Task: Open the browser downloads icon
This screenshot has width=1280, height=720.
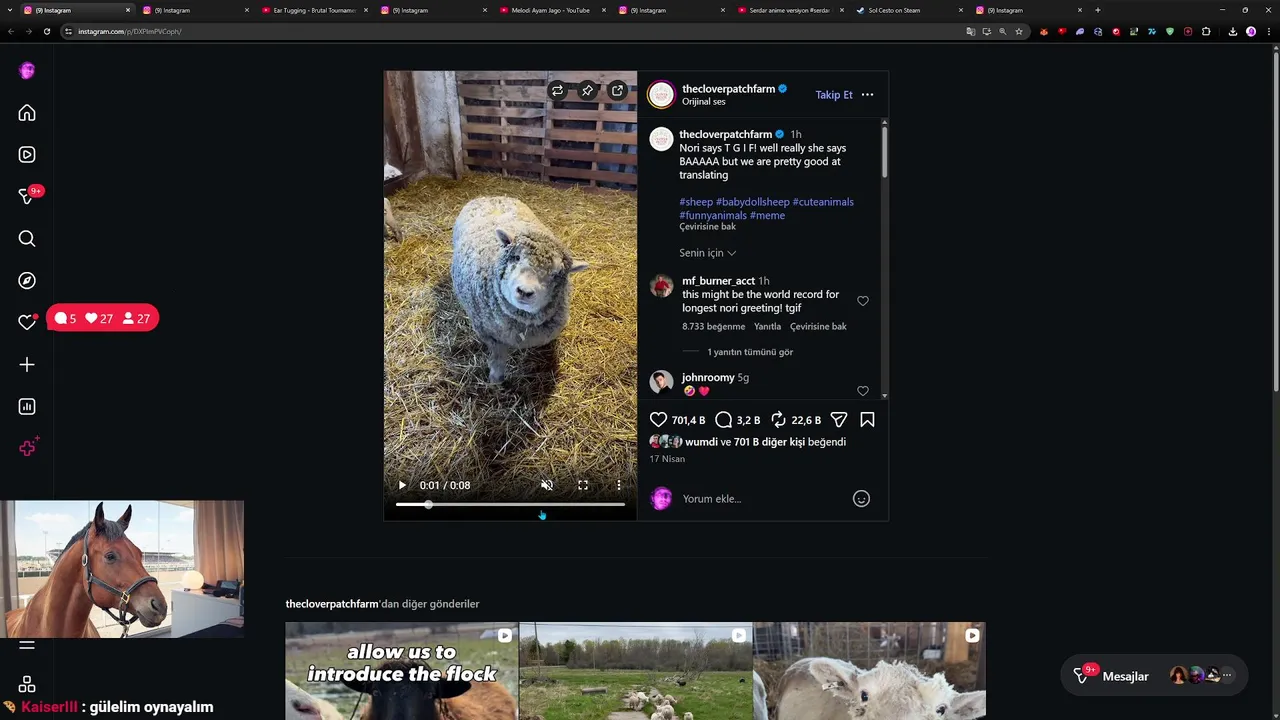Action: pos(1233,31)
